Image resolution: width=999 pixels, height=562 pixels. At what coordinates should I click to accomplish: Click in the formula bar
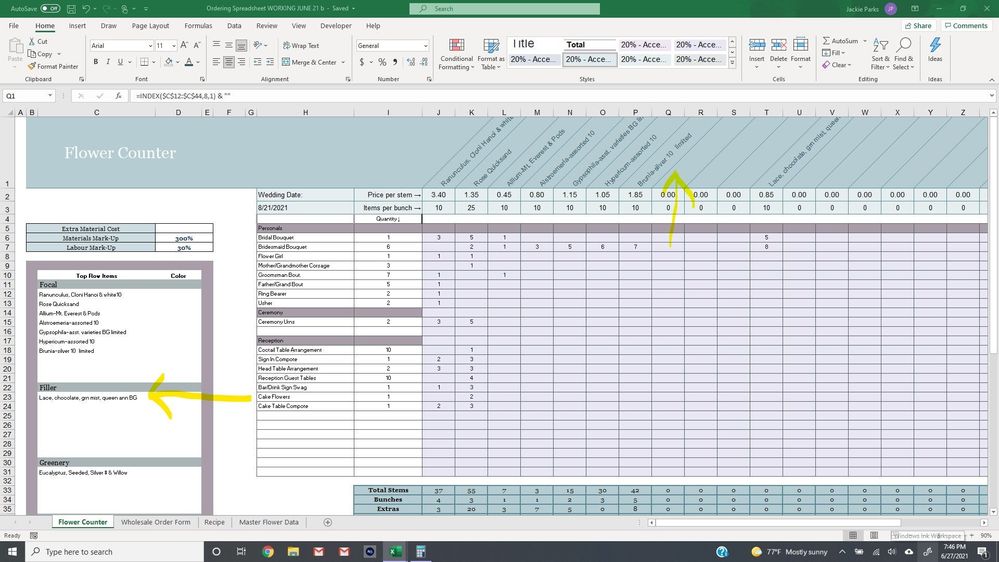coord(561,96)
